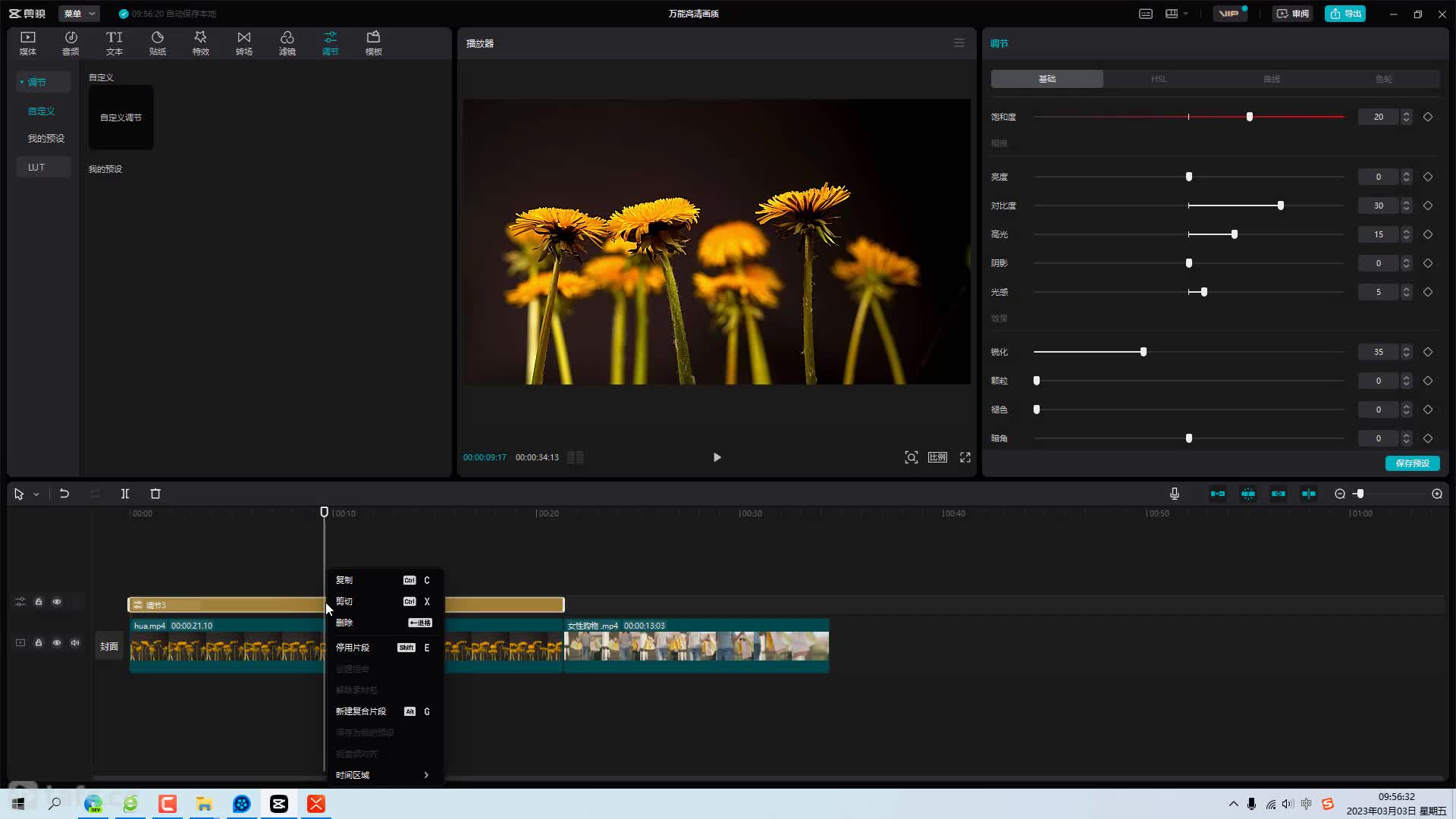
Task: Open the 模板 templates panel
Action: point(374,43)
